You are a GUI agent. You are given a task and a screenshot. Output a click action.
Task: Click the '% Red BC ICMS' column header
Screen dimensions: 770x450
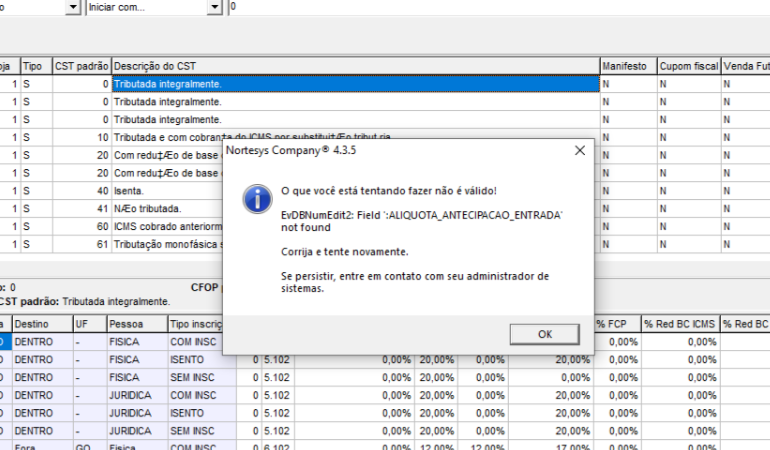[x=681, y=324]
